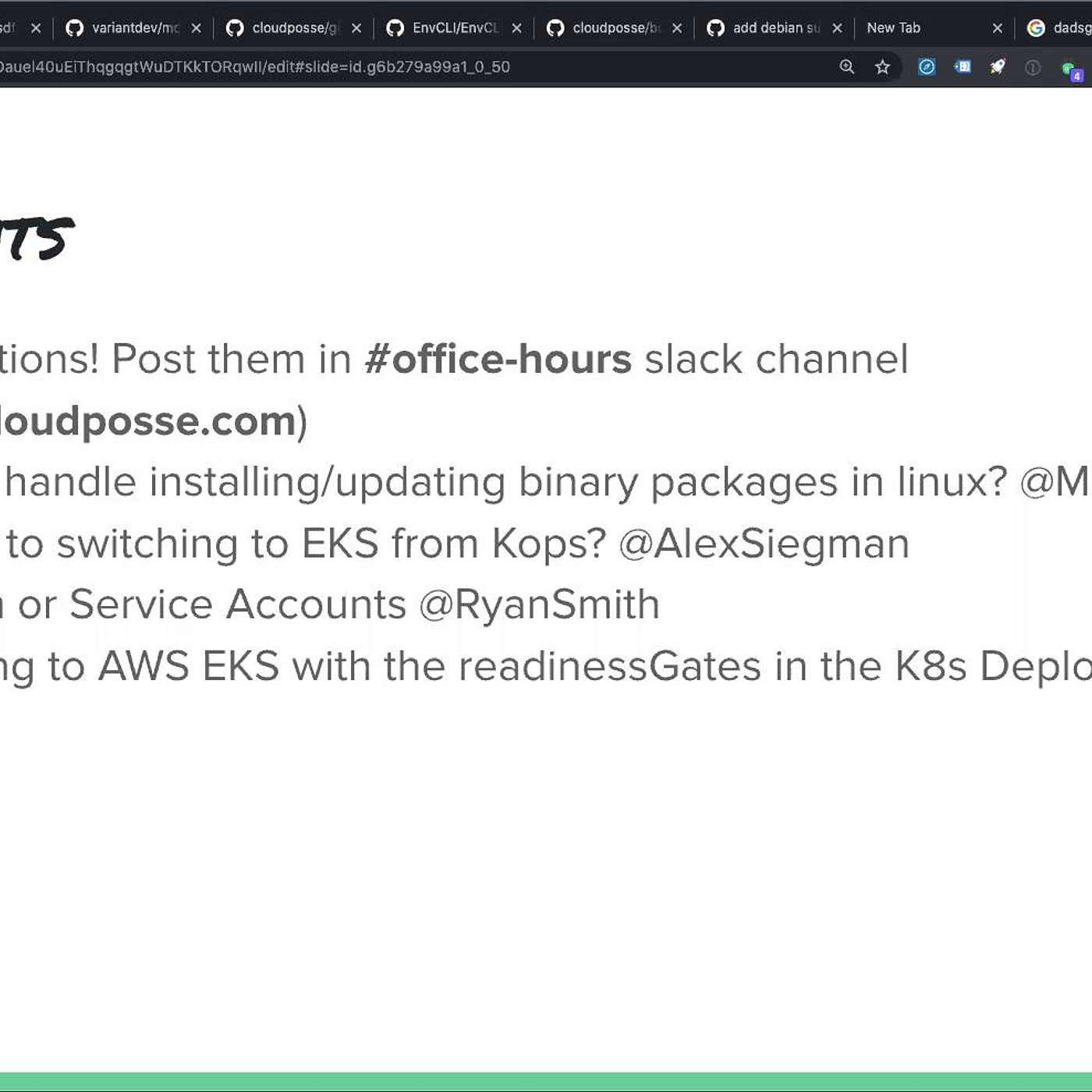Screen dimensions: 1092x1092
Task: Open the blue compass extension icon
Action: (x=927, y=67)
